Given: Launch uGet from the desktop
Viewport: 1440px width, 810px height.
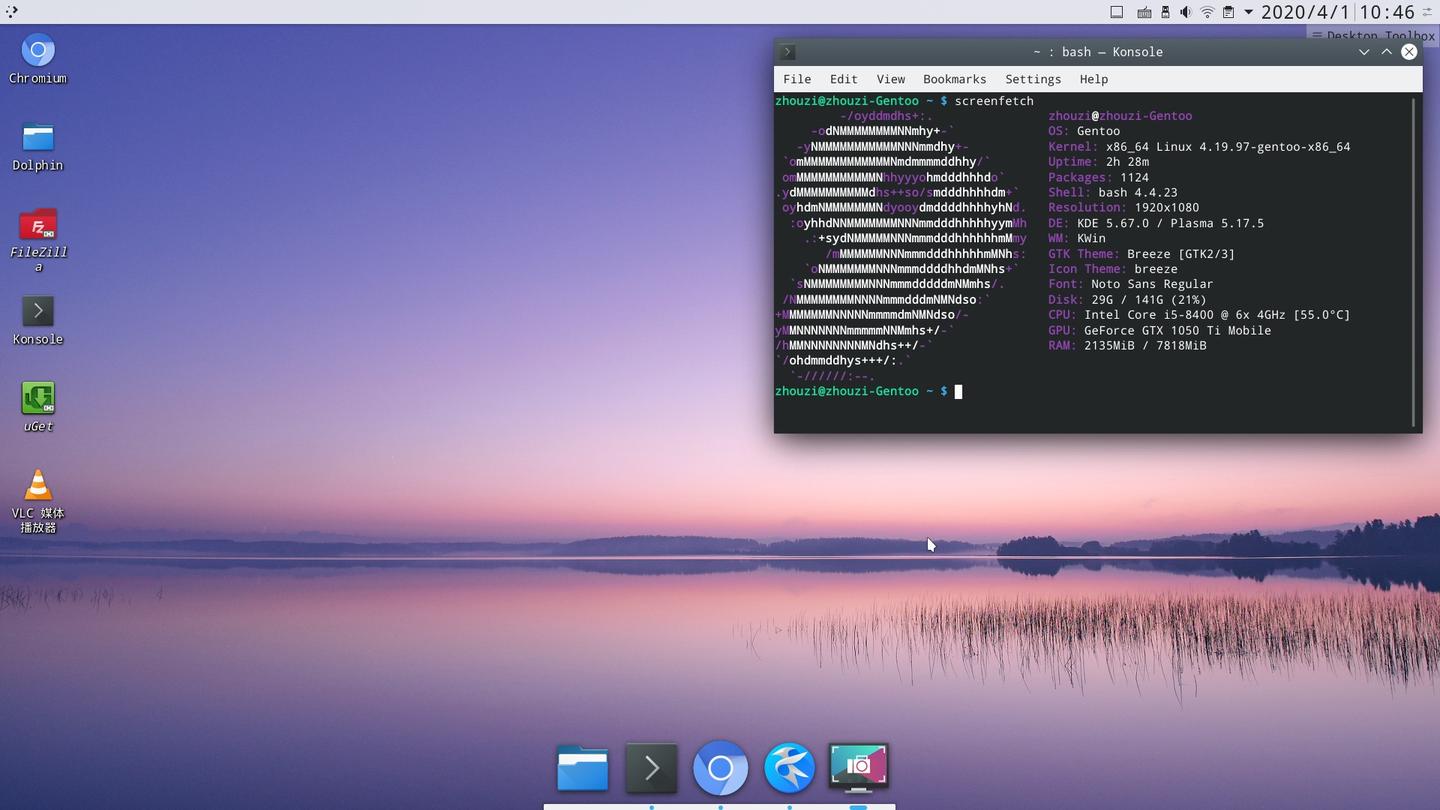Looking at the screenshot, I should pos(38,399).
